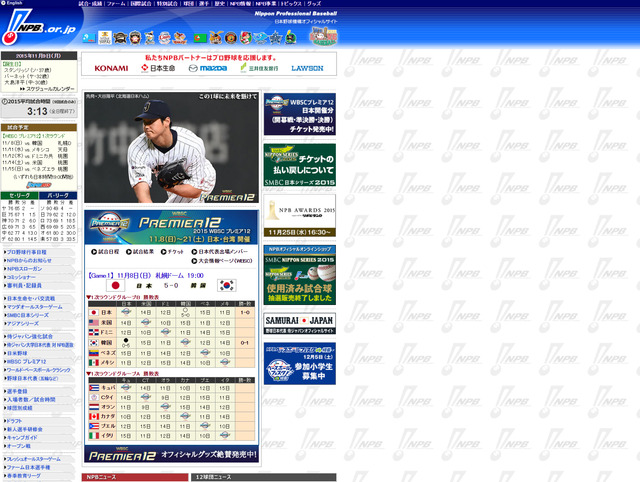Screen dimensions: 640x482
Task: Click the pitcher Premier12 hero photo
Action: coord(171,147)
